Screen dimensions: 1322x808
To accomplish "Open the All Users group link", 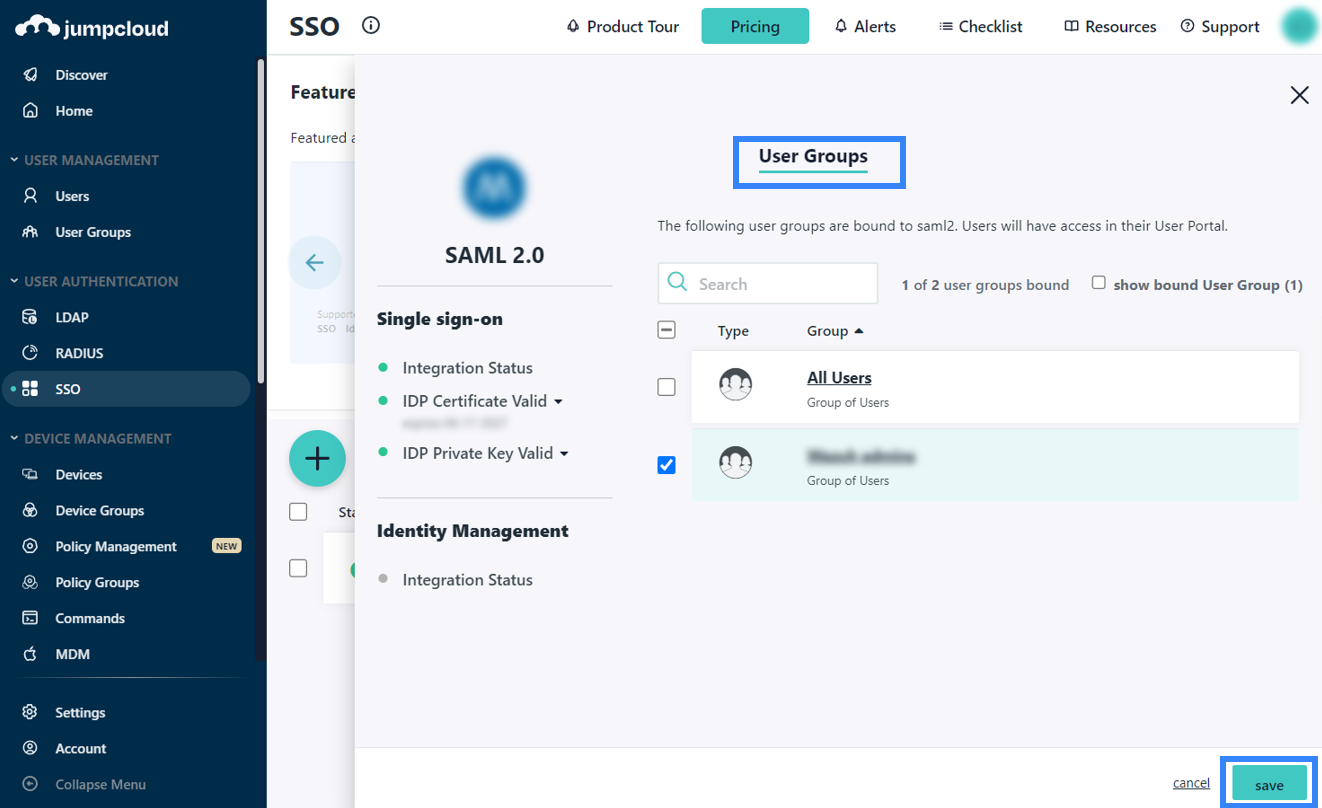I will 839,378.
